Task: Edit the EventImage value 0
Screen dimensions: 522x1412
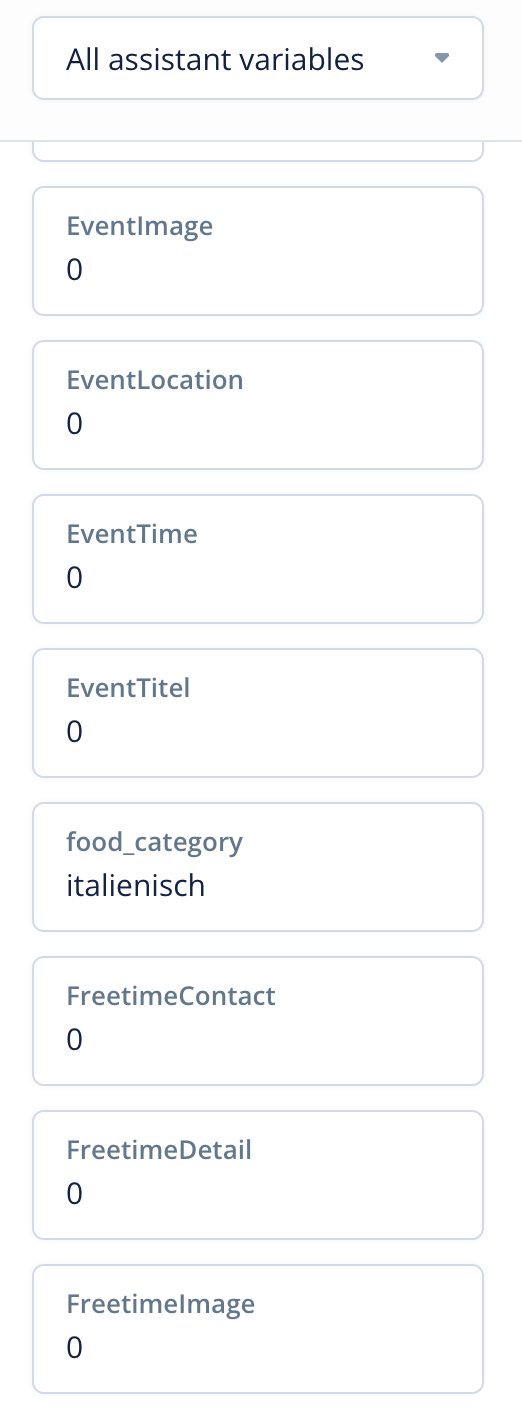Action: pos(75,270)
